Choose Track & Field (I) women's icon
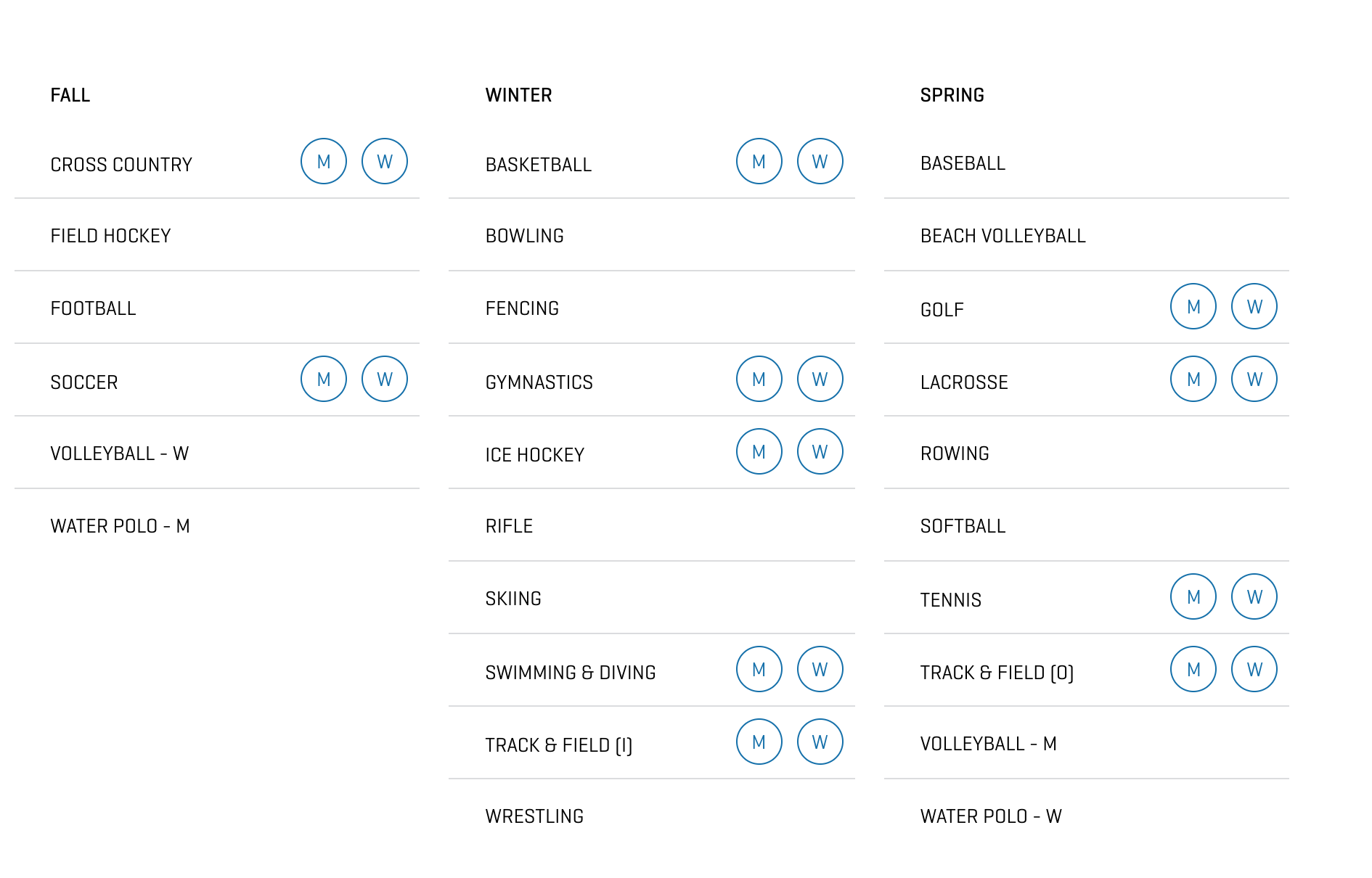The image size is (1372, 878). [820, 742]
